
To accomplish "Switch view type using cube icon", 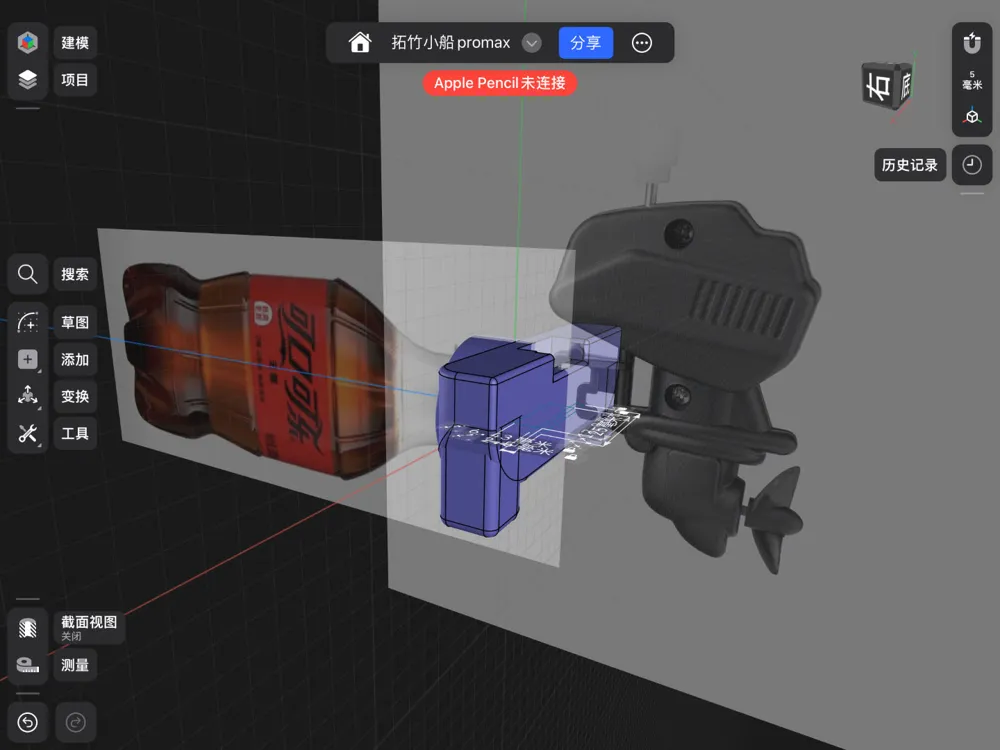I will [972, 116].
